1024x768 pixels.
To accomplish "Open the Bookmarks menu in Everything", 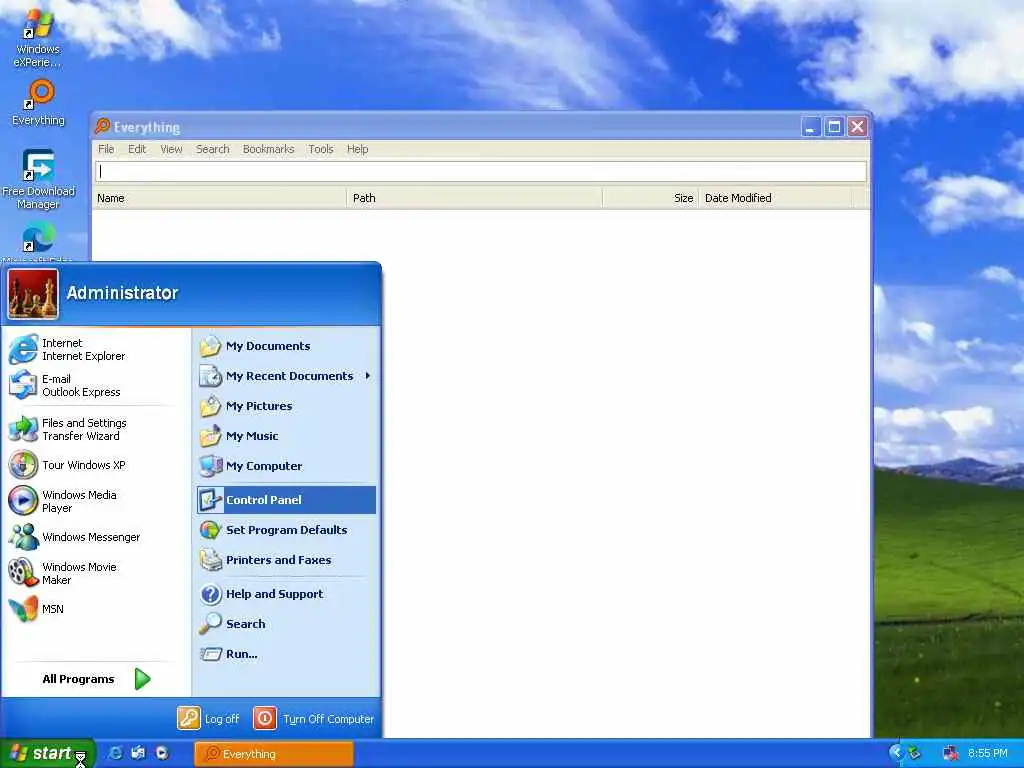I will (268, 149).
